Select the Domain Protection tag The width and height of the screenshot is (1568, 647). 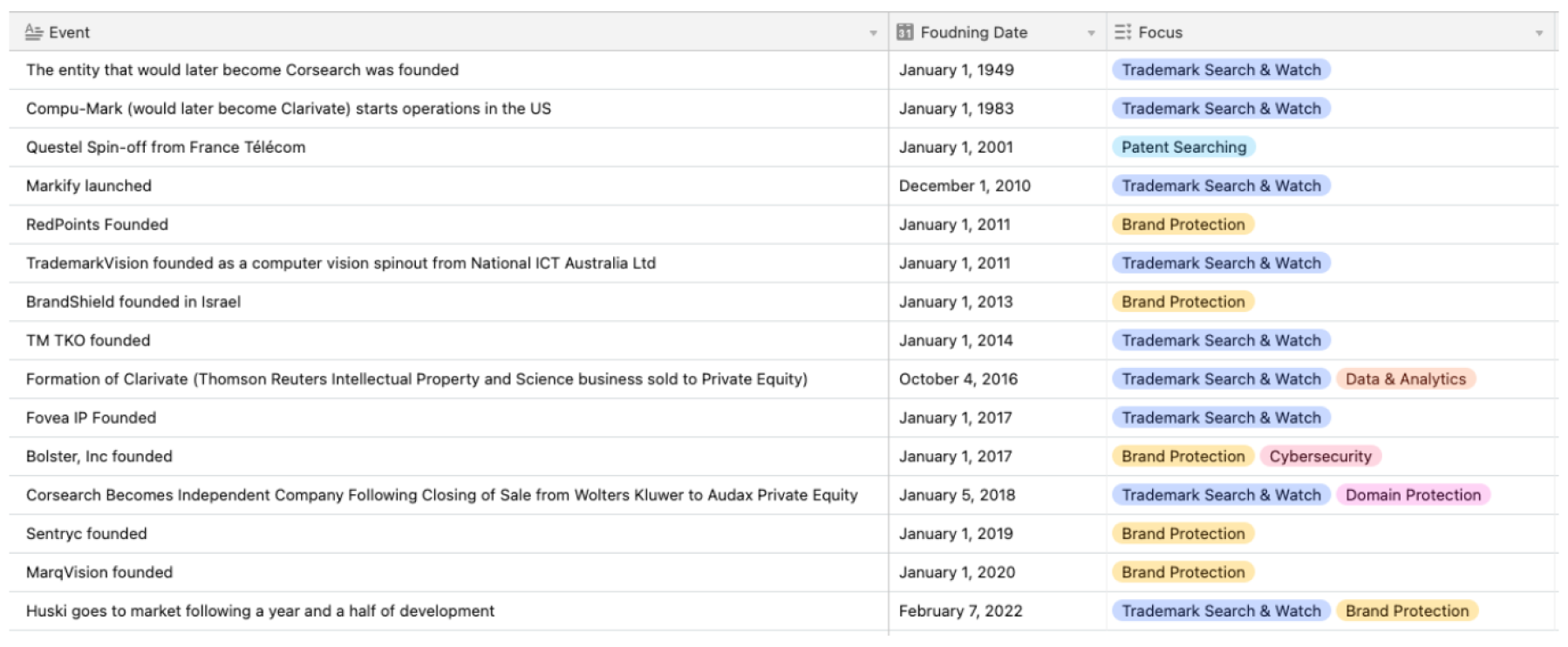1413,495
